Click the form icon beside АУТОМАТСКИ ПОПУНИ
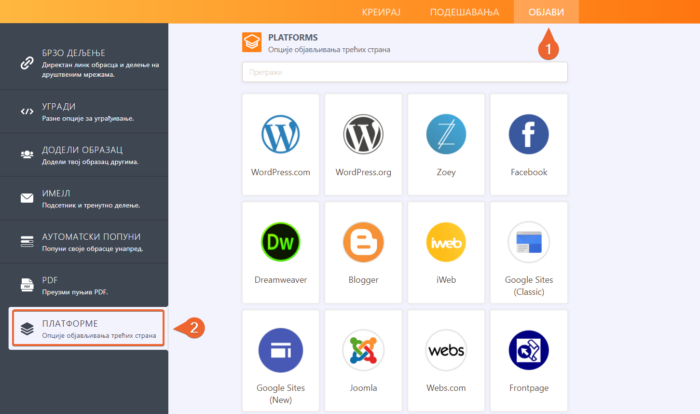The image size is (700, 414). click(27, 241)
